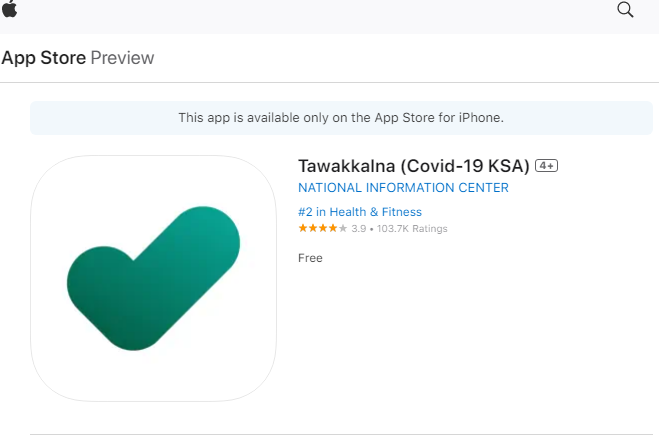The height and width of the screenshot is (442, 659).
Task: Open NATIONAL INFORMATION CENTER developer page
Action: (x=403, y=188)
